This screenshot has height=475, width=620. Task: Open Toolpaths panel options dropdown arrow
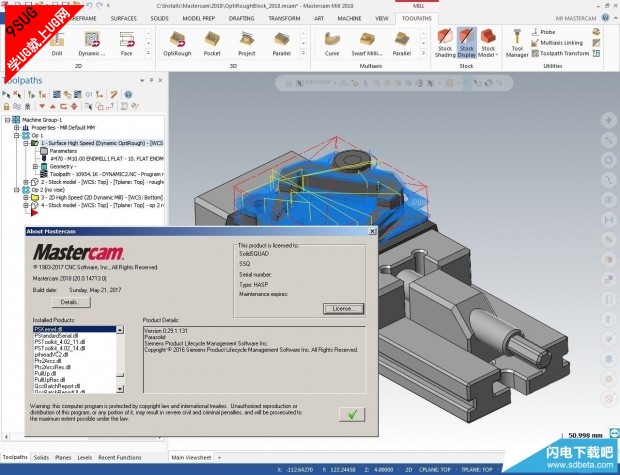(x=142, y=80)
